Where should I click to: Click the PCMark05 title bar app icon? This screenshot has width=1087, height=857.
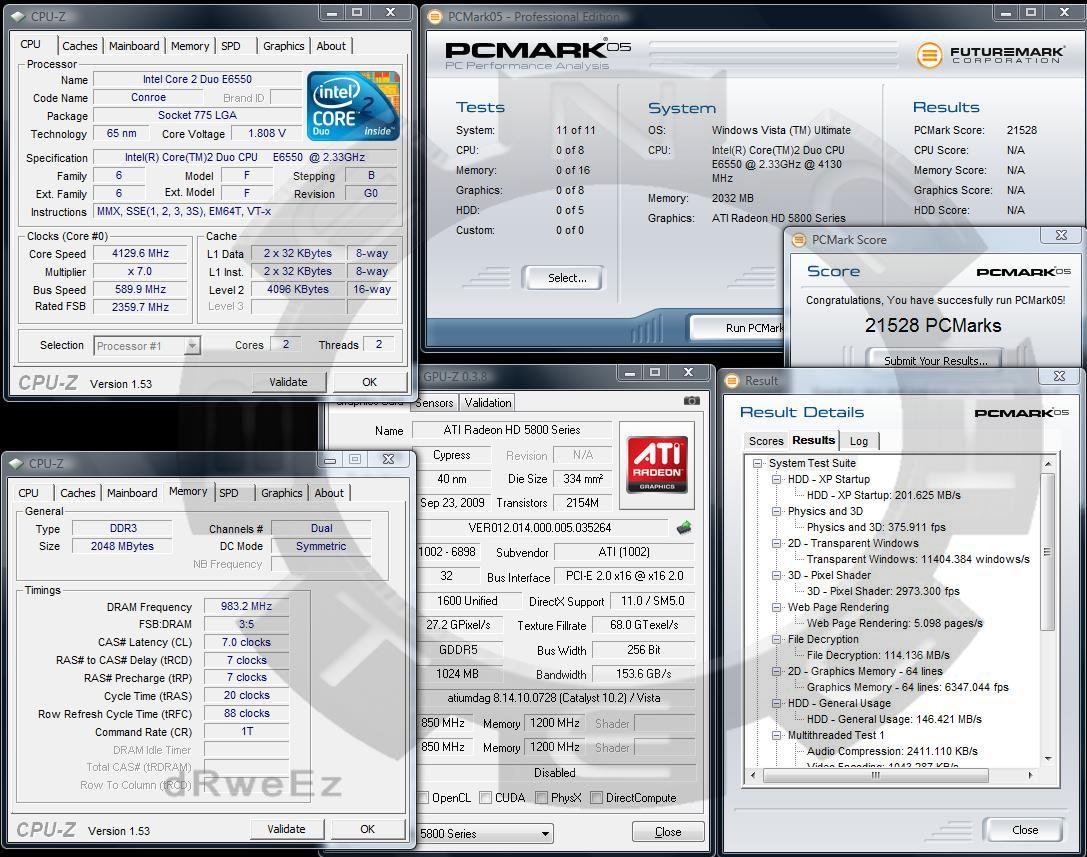pos(435,17)
